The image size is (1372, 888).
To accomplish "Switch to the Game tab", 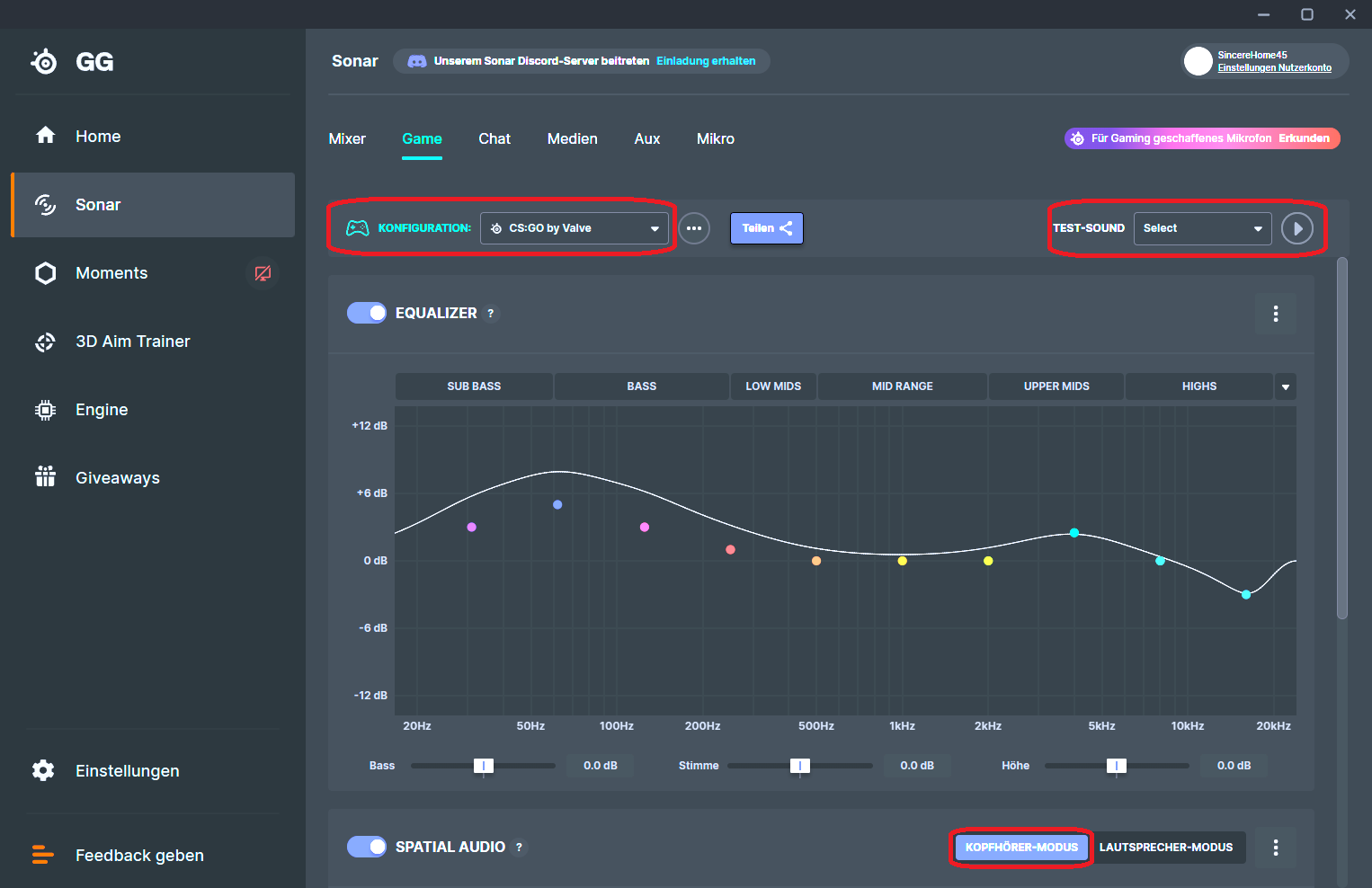I will (x=422, y=138).
